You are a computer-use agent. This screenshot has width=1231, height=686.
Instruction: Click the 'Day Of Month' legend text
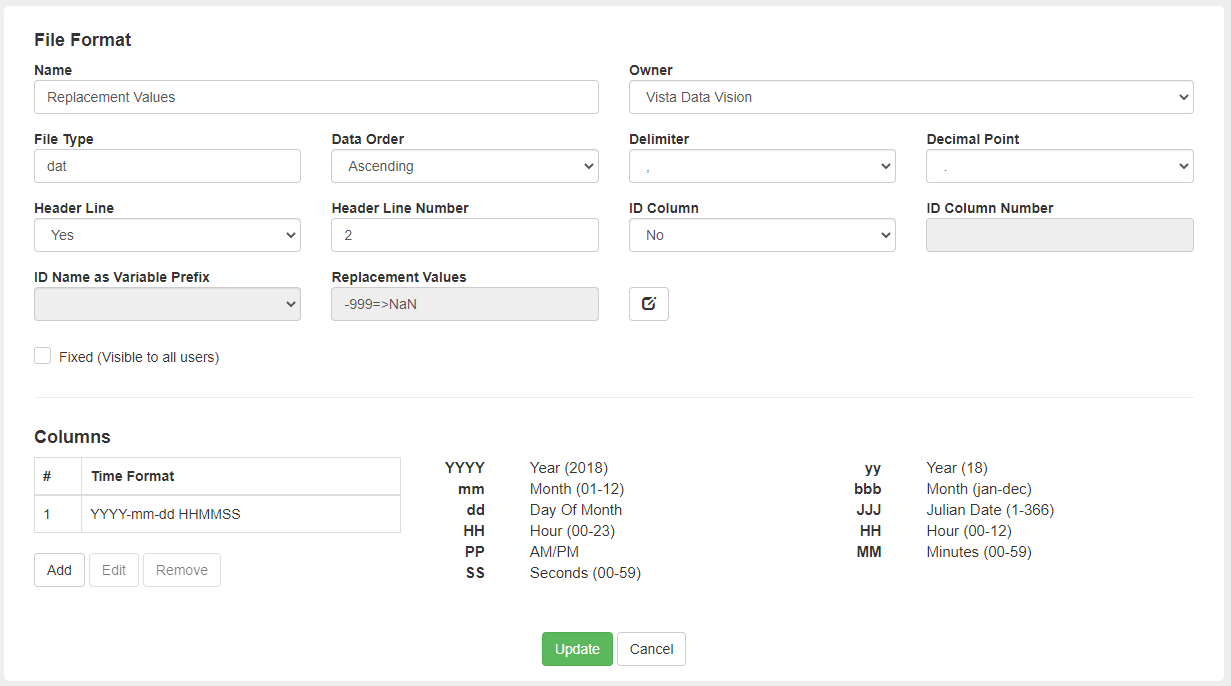tap(576, 510)
